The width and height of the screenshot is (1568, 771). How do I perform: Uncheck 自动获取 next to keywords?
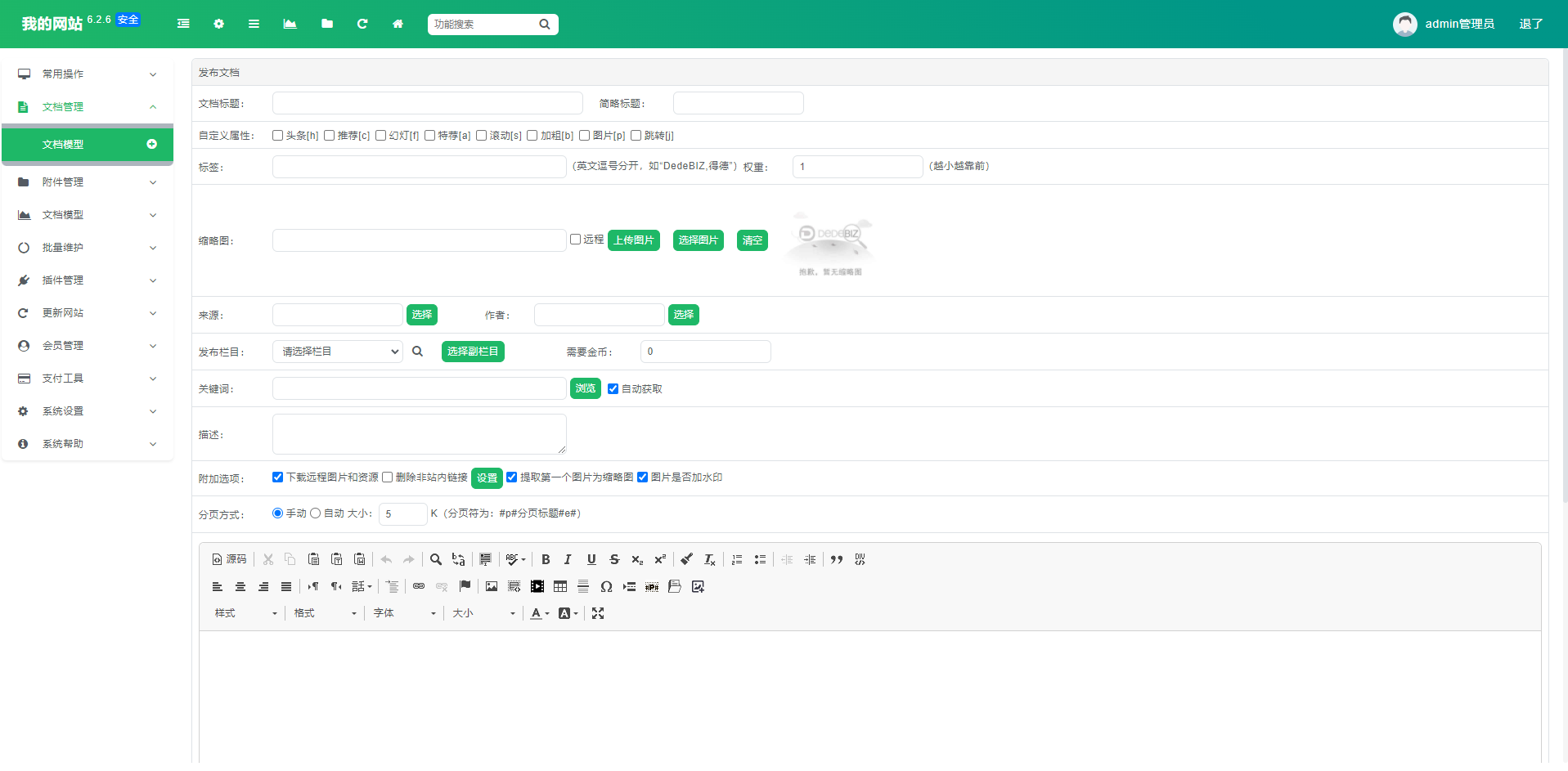613,388
